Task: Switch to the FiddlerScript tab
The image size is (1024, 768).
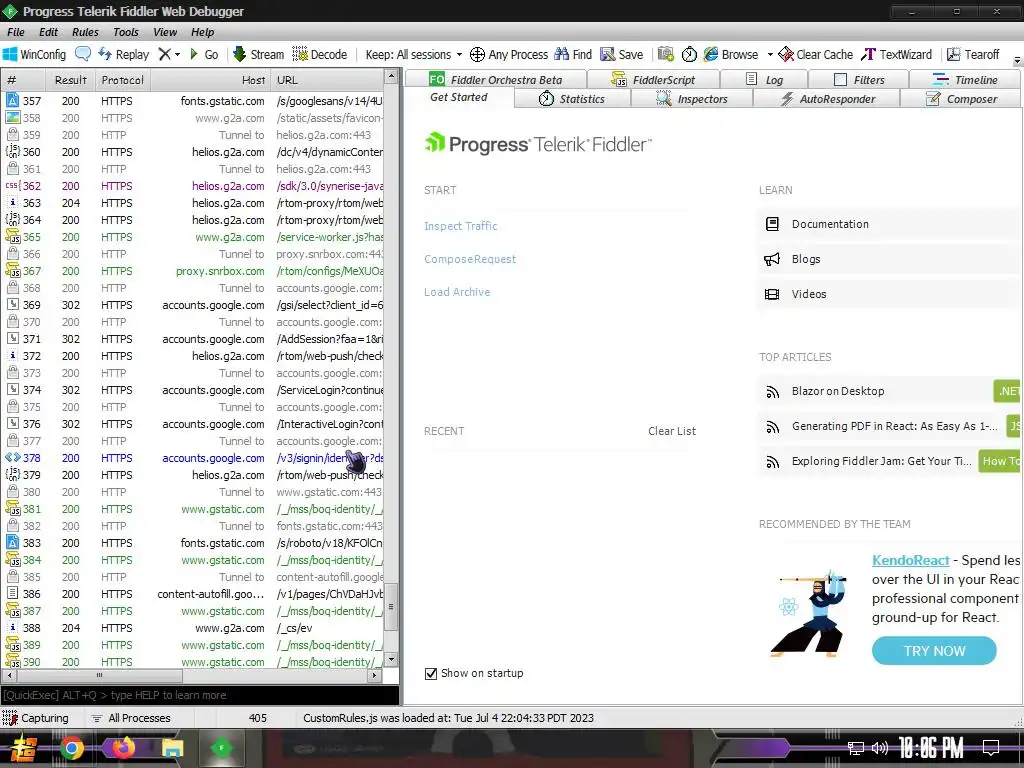Action: 653,80
